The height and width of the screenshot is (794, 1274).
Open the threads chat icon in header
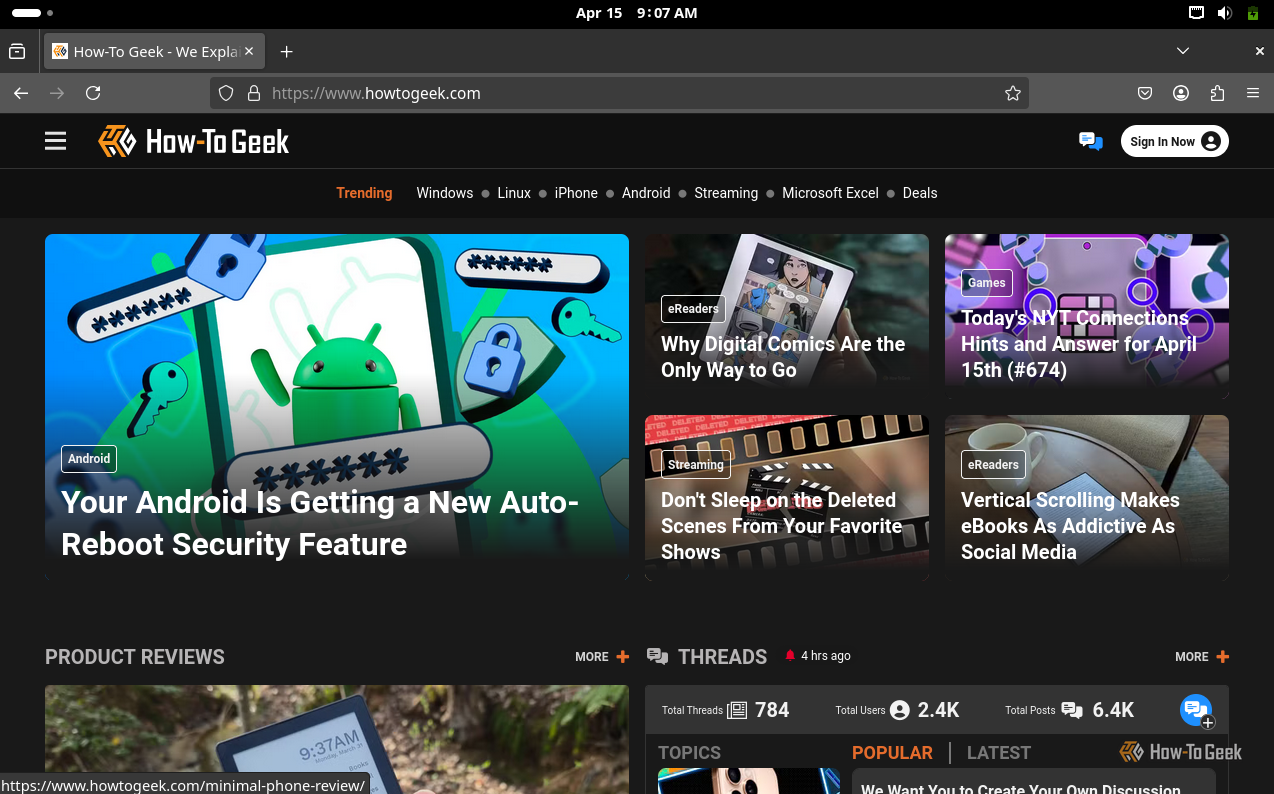[1090, 141]
